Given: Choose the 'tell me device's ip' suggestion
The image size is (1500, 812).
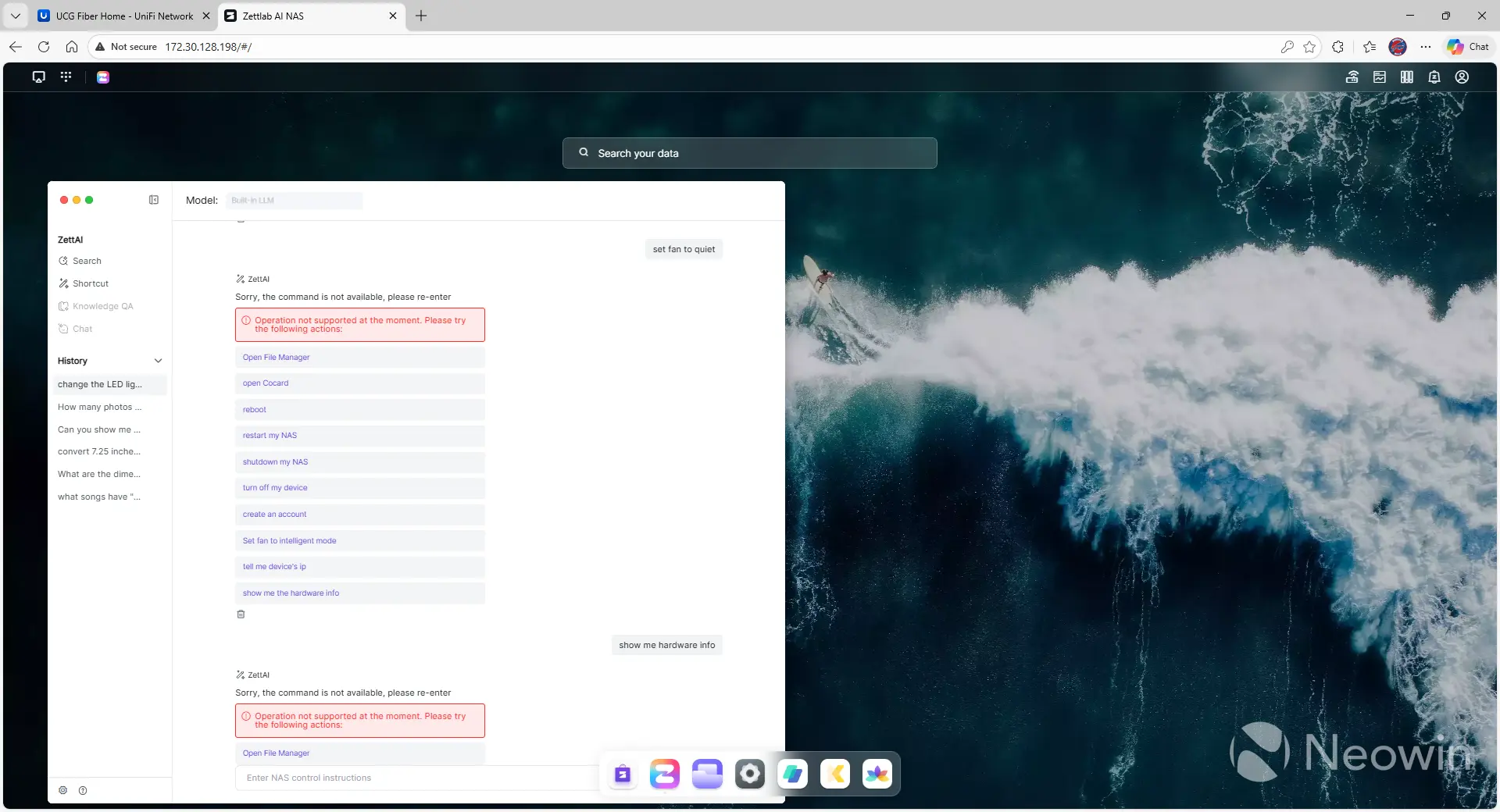Looking at the screenshot, I should (360, 567).
